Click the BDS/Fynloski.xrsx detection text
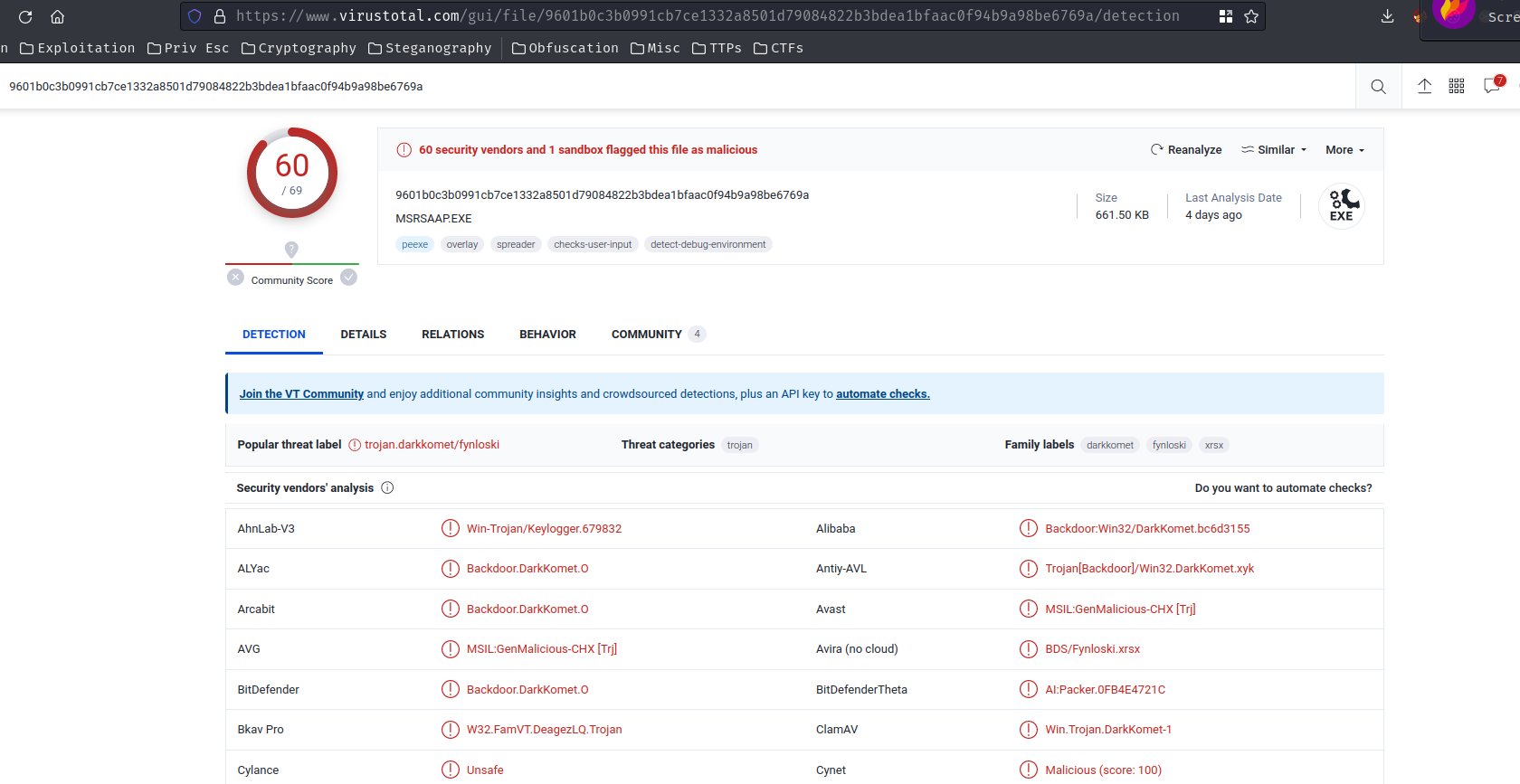Viewport: 1520px width, 784px height. (x=1092, y=649)
